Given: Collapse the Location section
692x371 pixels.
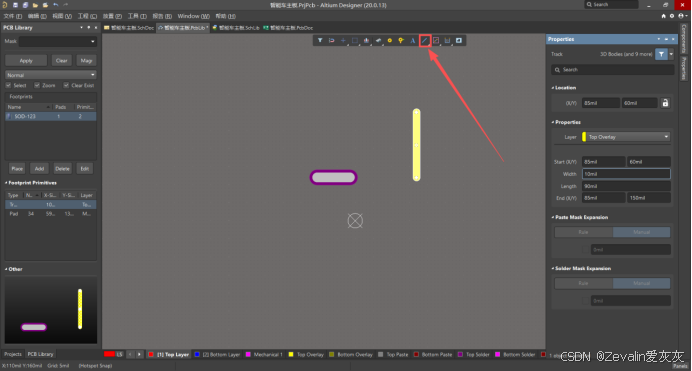Looking at the screenshot, I should click(x=553, y=88).
